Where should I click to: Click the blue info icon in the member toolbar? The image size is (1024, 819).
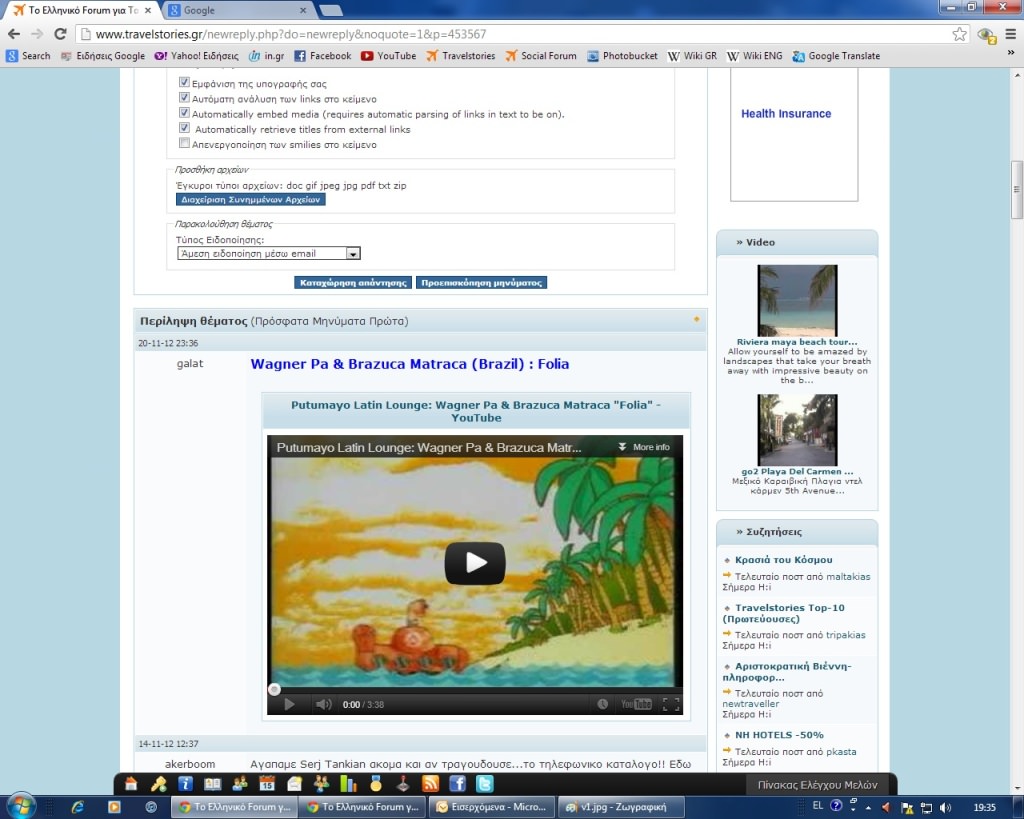[185, 784]
